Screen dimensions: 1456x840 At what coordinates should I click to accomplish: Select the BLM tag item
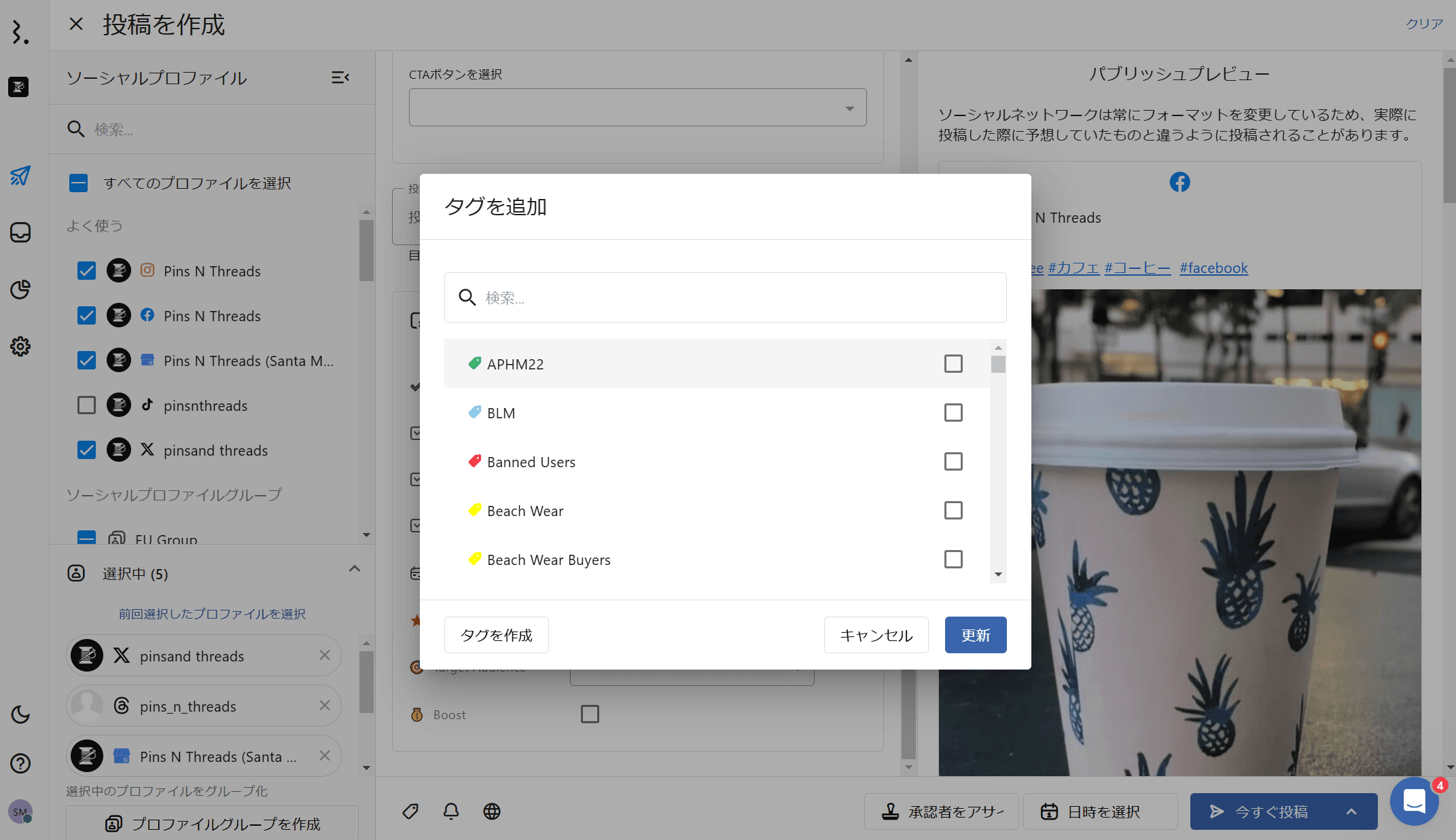click(501, 413)
